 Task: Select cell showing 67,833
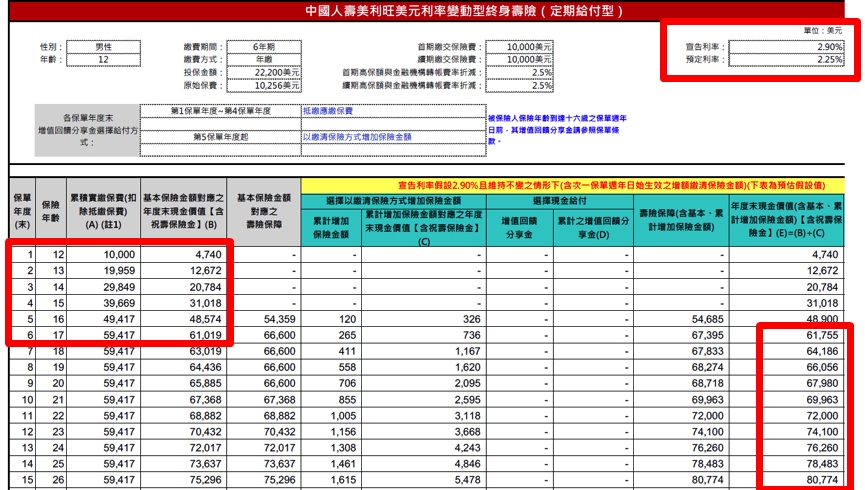(x=681, y=351)
